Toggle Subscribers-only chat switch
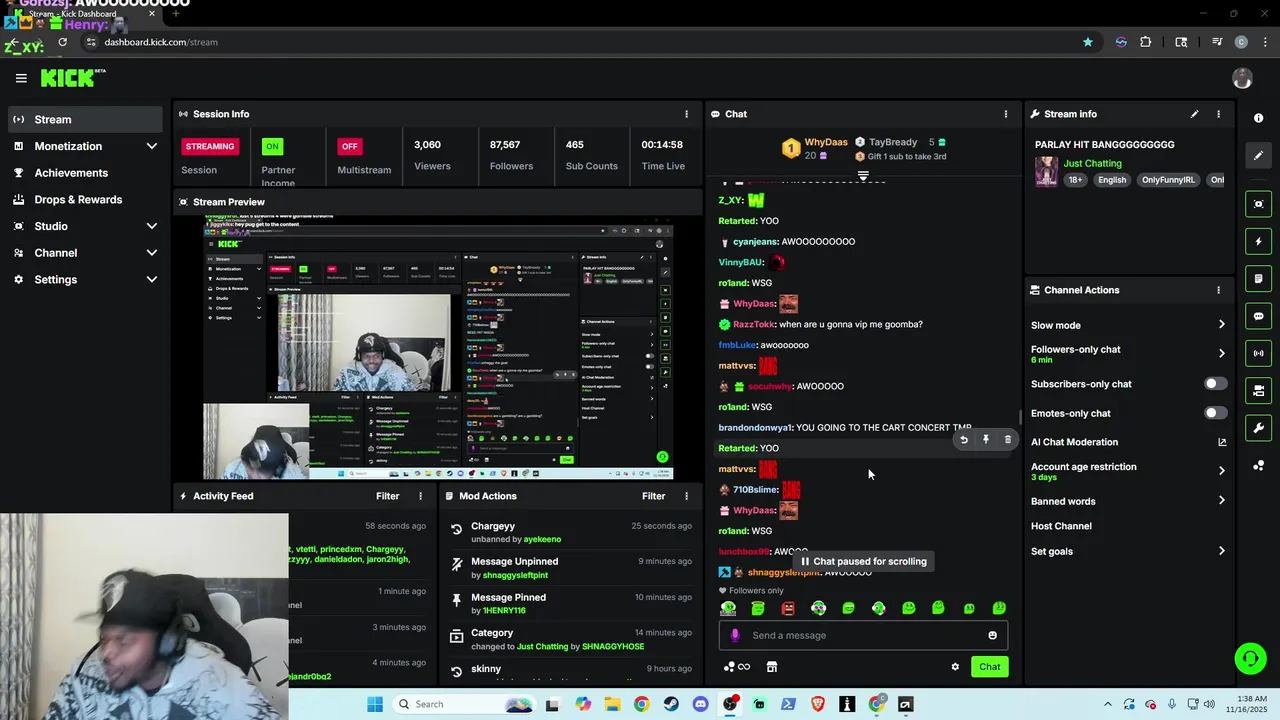Screen dimensions: 1280x720 click(1215, 384)
